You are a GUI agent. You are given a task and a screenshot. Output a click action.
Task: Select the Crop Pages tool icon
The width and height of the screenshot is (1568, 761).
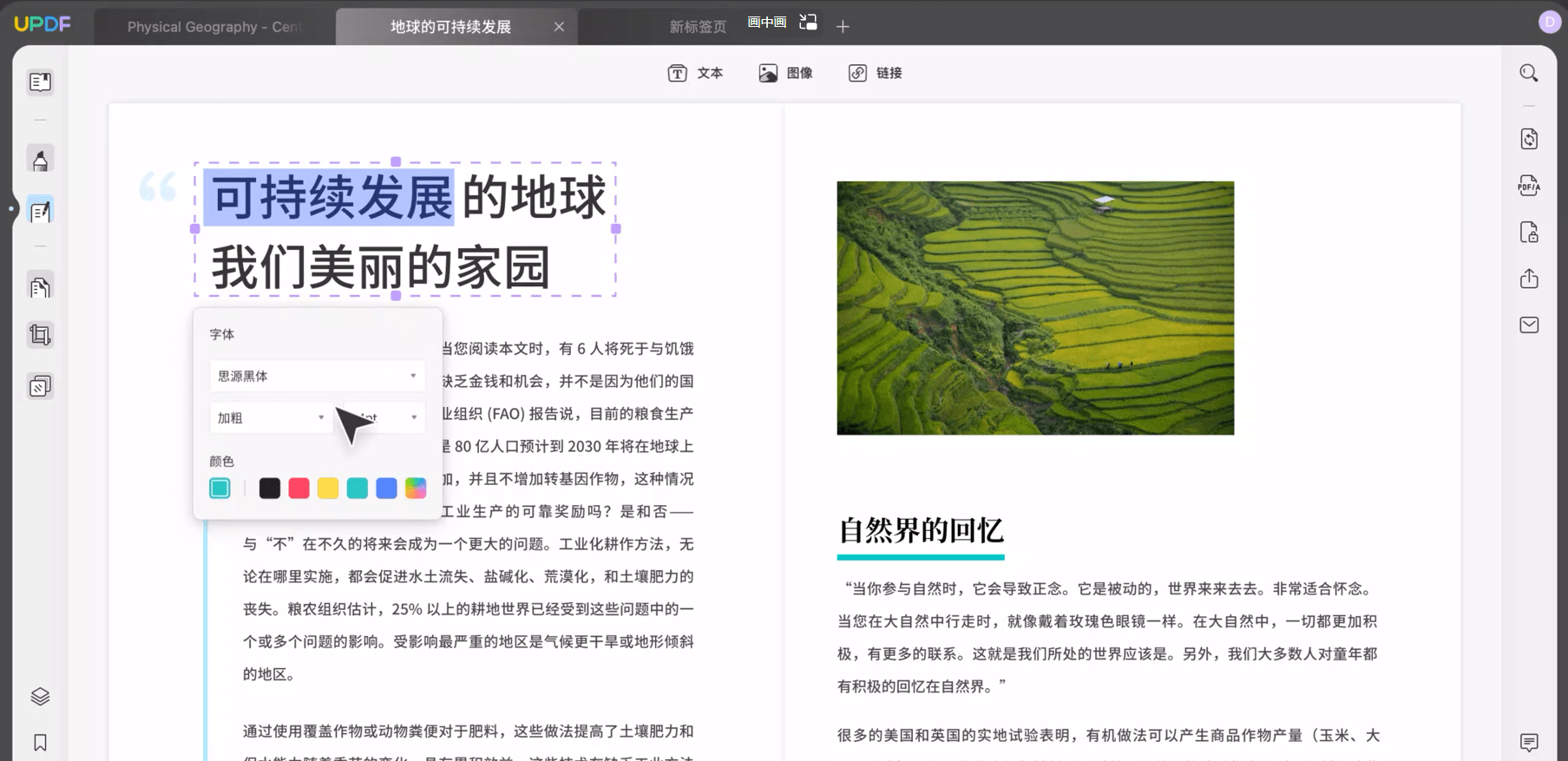[40, 335]
